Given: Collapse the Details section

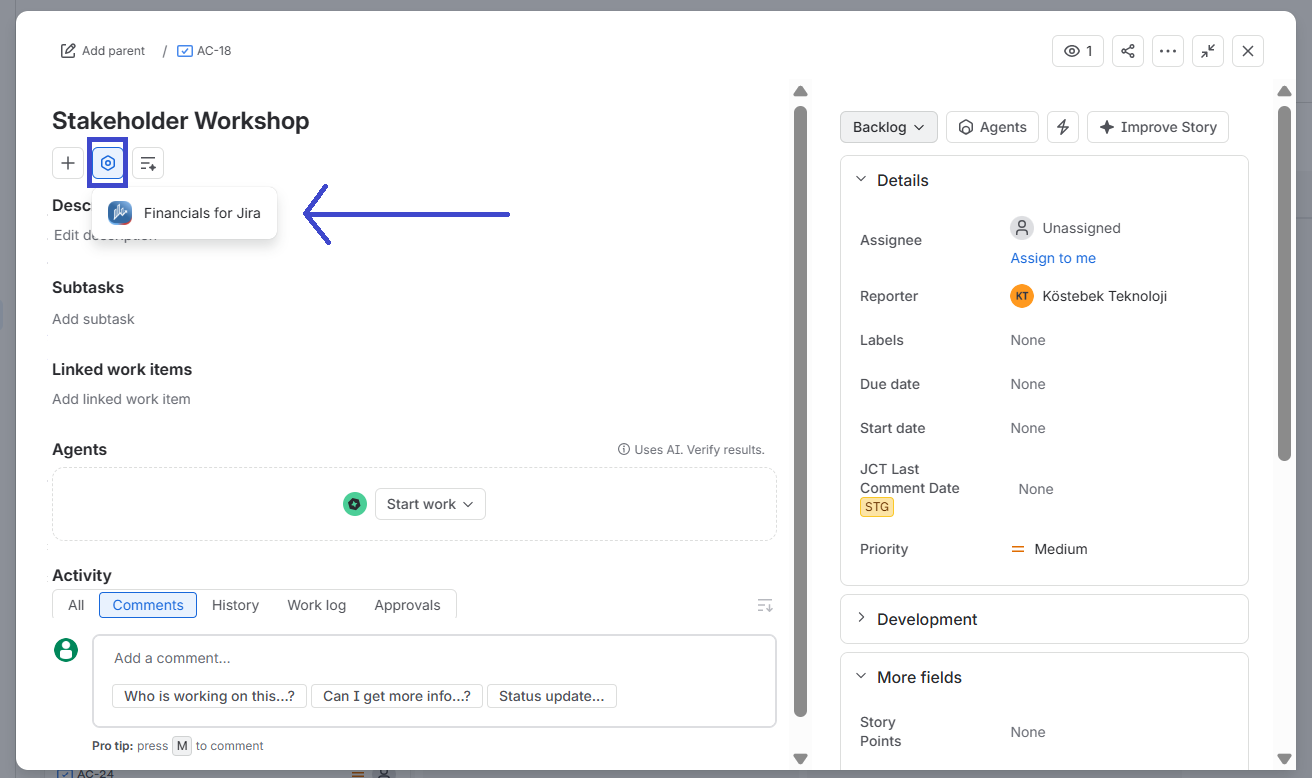Looking at the screenshot, I should click(861, 180).
